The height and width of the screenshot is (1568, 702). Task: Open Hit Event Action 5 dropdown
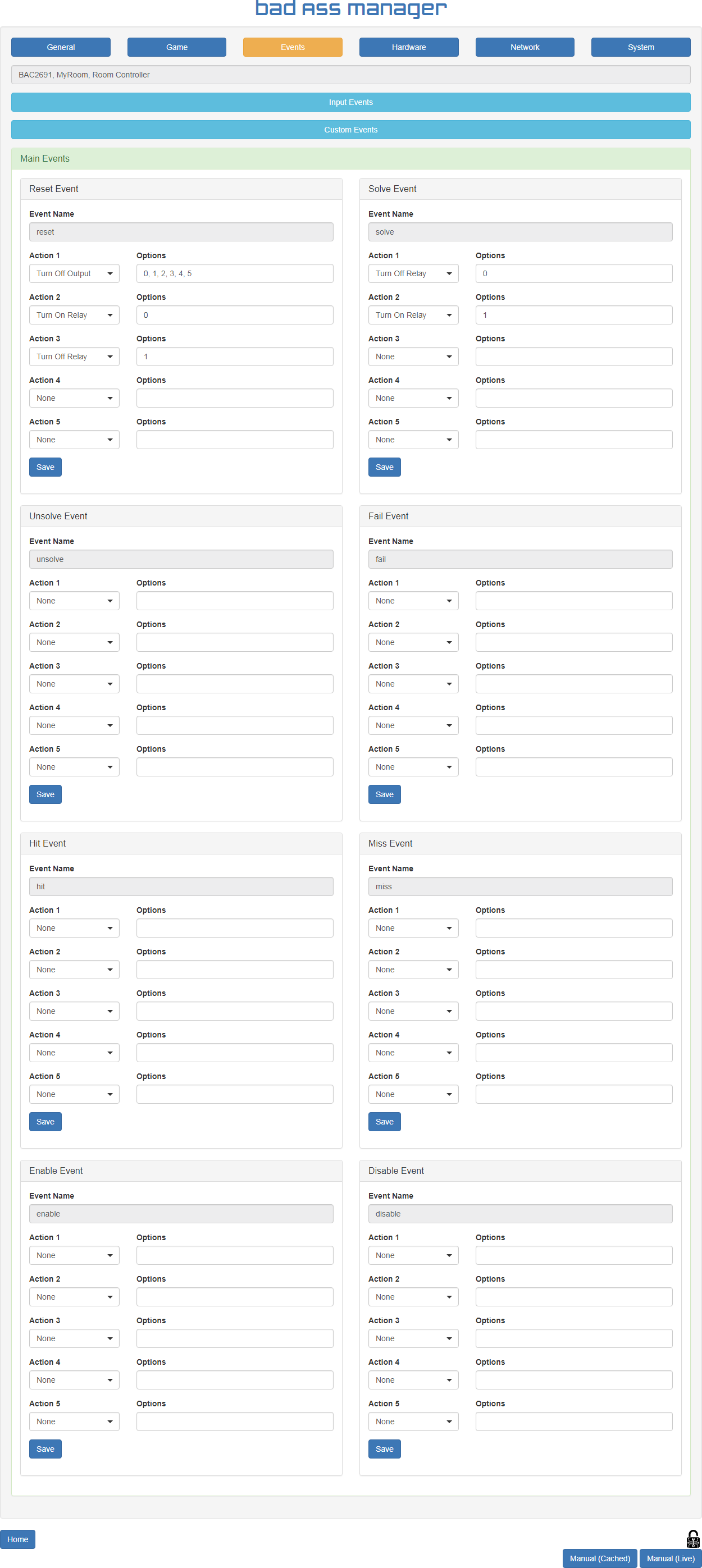(74, 1094)
